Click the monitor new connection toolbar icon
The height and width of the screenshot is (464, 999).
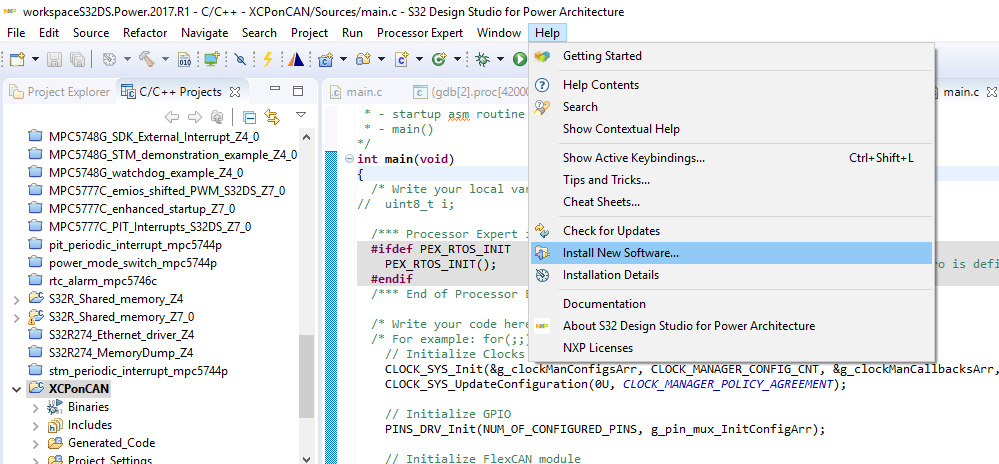tap(211, 59)
